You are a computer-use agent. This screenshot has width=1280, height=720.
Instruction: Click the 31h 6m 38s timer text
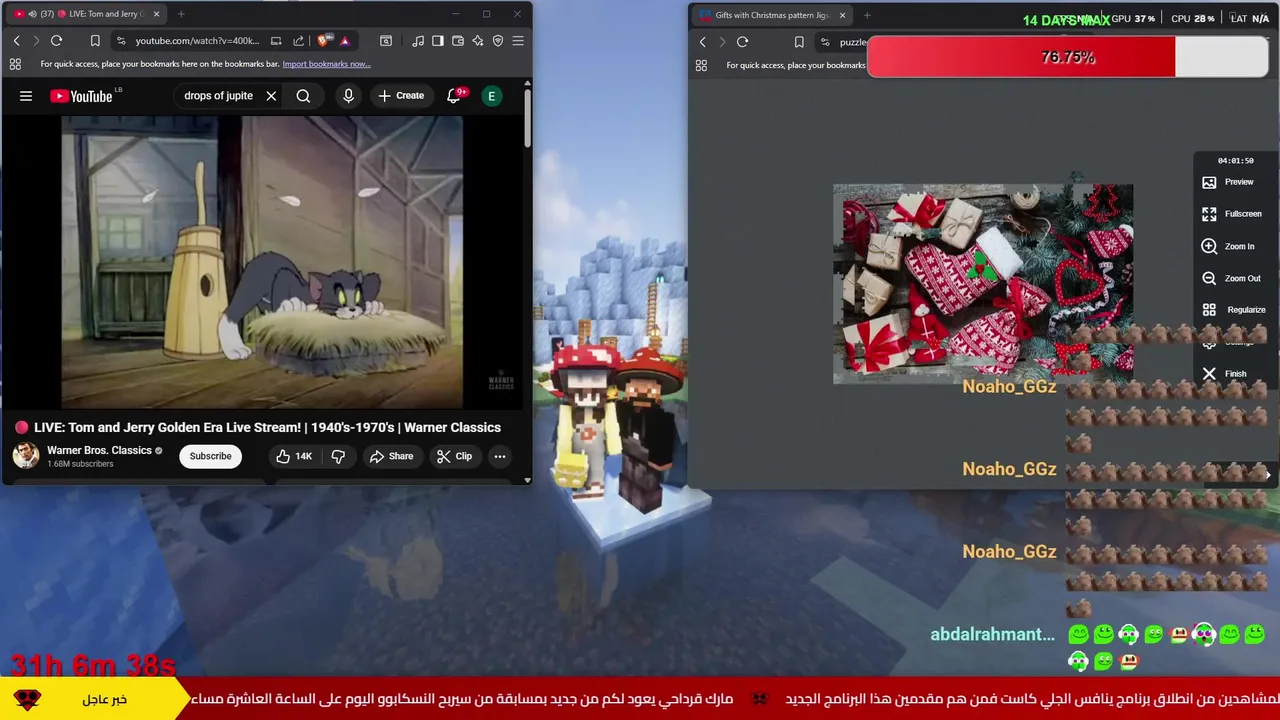tap(93, 664)
